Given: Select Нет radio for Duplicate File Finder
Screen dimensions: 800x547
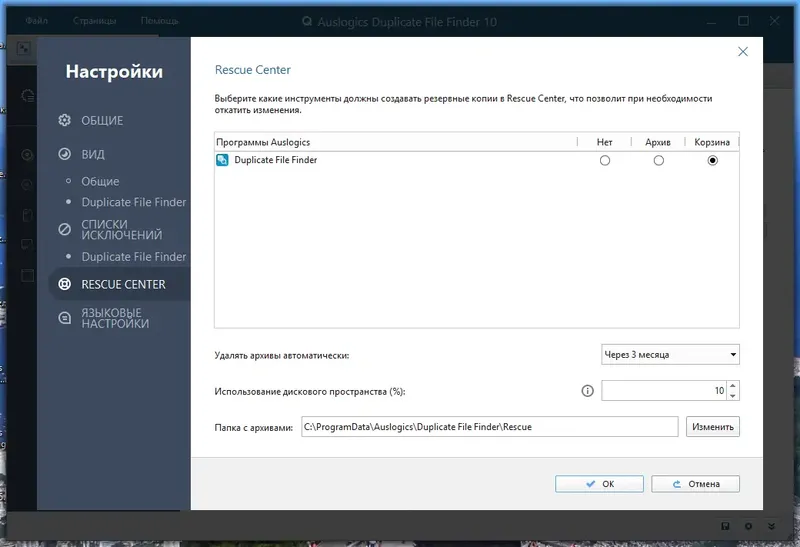Looking at the screenshot, I should pos(605,160).
